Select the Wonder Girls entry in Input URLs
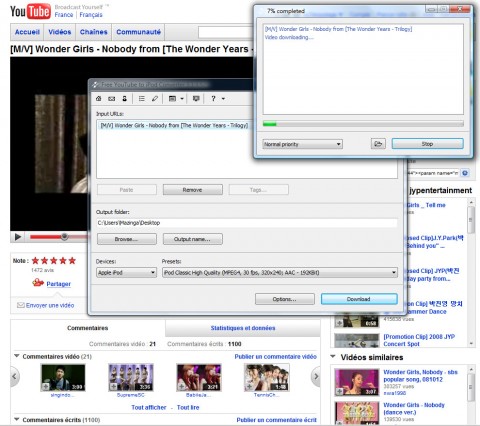The width and height of the screenshot is (480, 426). click(174, 125)
